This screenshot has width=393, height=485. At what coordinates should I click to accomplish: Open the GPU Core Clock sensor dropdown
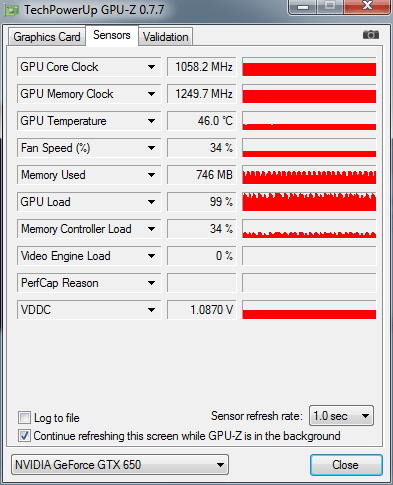(151, 67)
